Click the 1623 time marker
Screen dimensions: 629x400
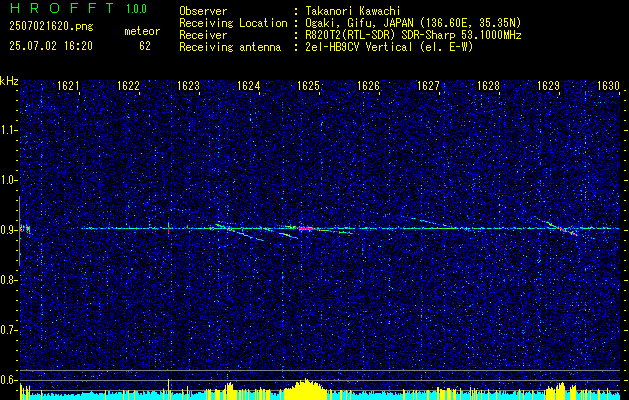coord(189,85)
